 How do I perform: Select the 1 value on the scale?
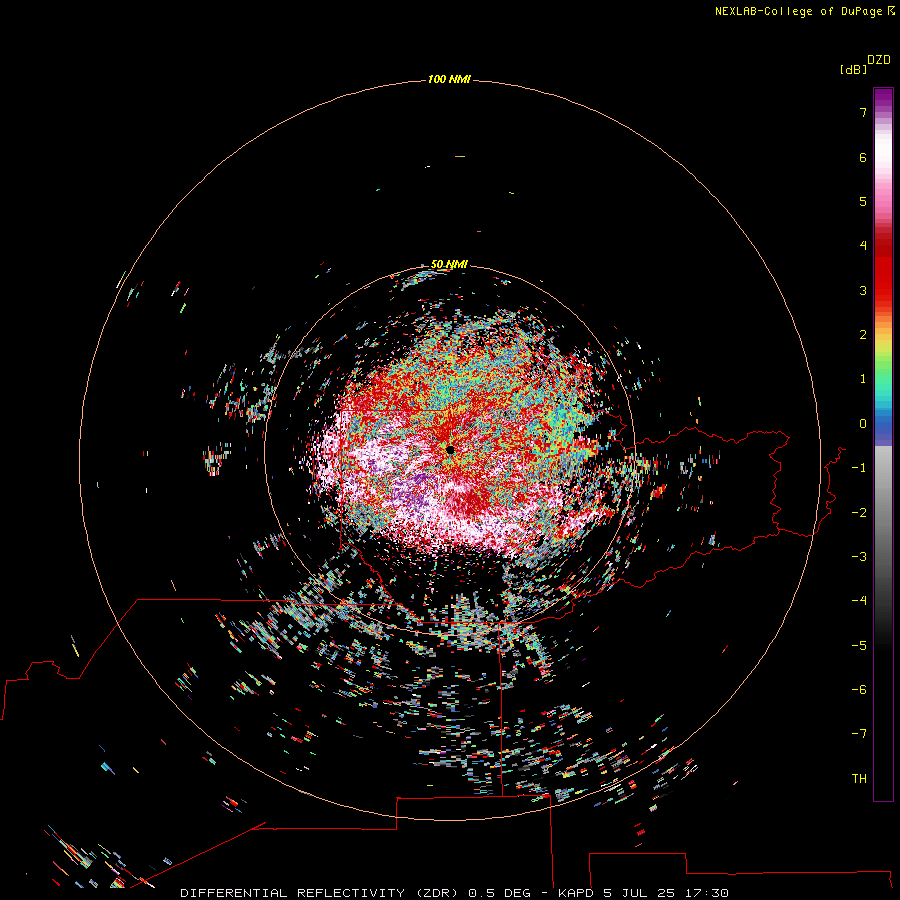tap(863, 379)
